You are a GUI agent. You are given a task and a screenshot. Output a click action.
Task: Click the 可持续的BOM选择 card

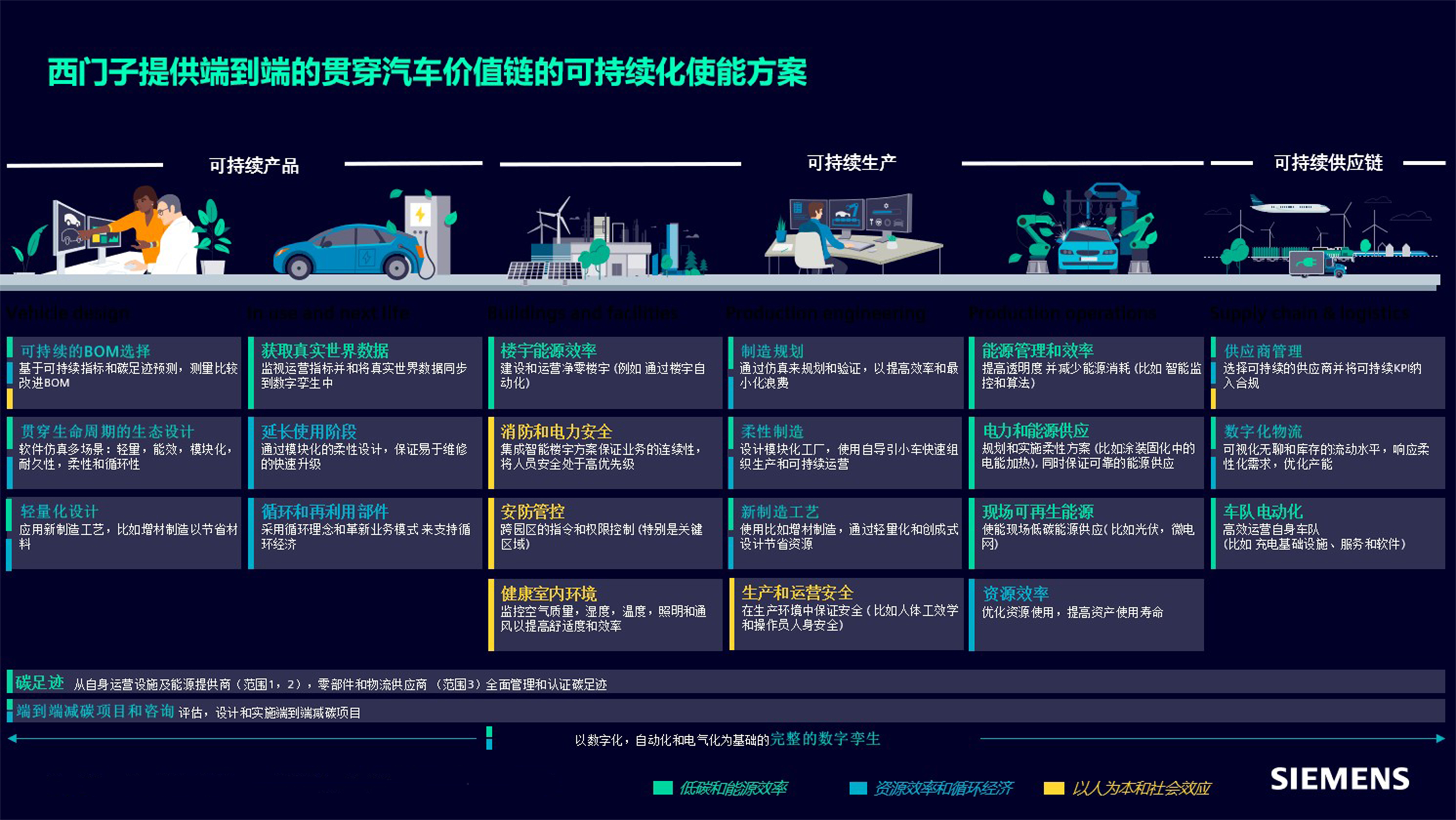[124, 373]
